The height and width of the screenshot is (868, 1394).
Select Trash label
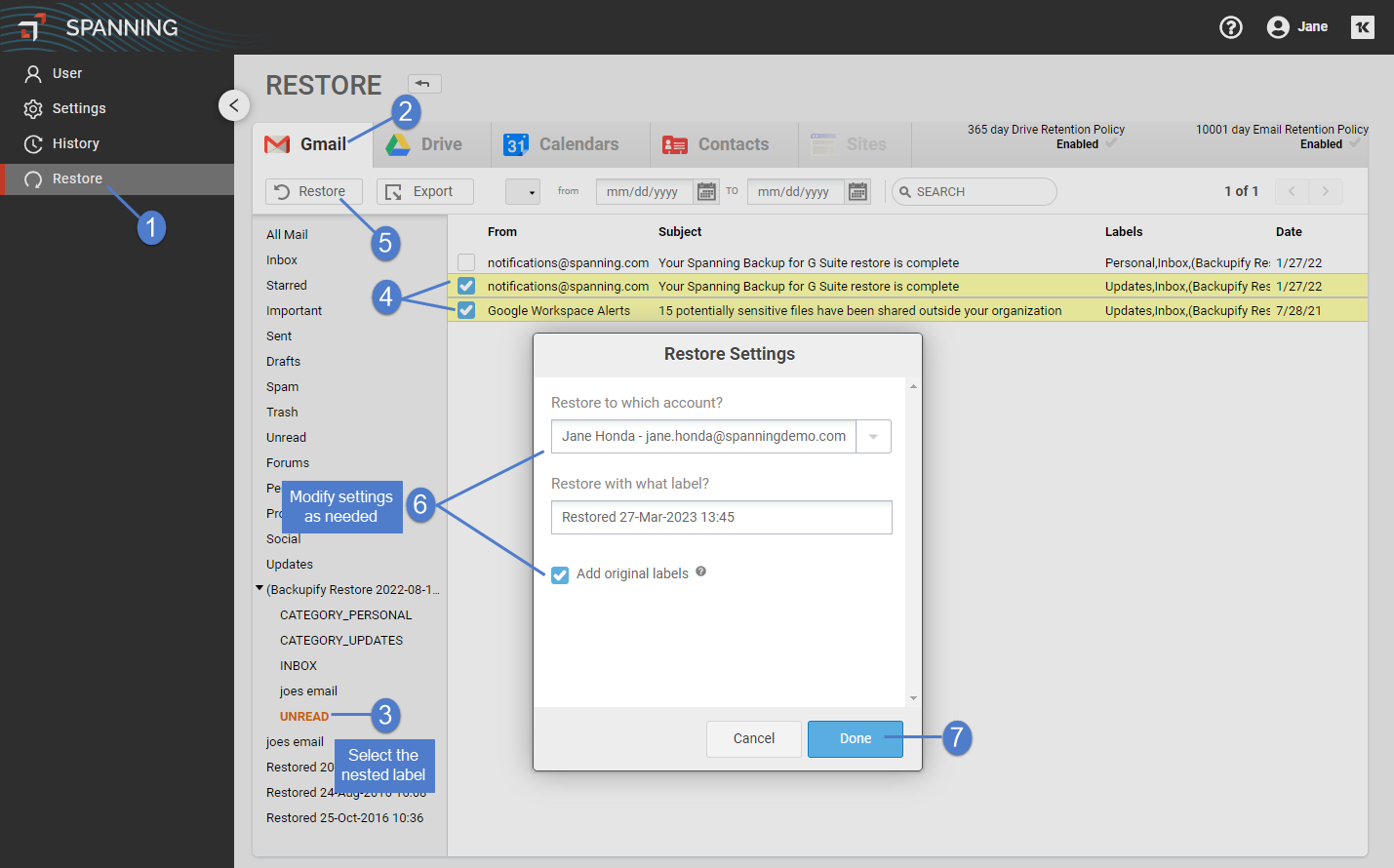point(282,412)
